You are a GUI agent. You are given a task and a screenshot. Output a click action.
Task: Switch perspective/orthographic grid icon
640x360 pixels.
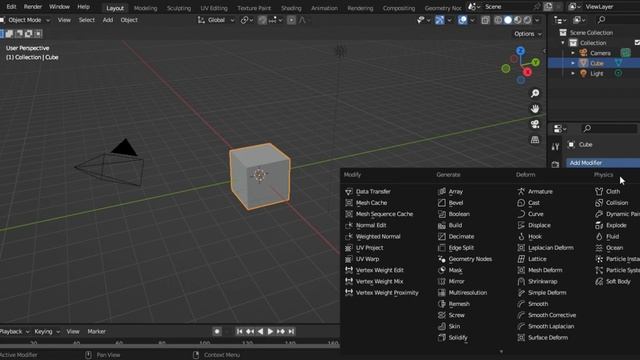tap(535, 140)
